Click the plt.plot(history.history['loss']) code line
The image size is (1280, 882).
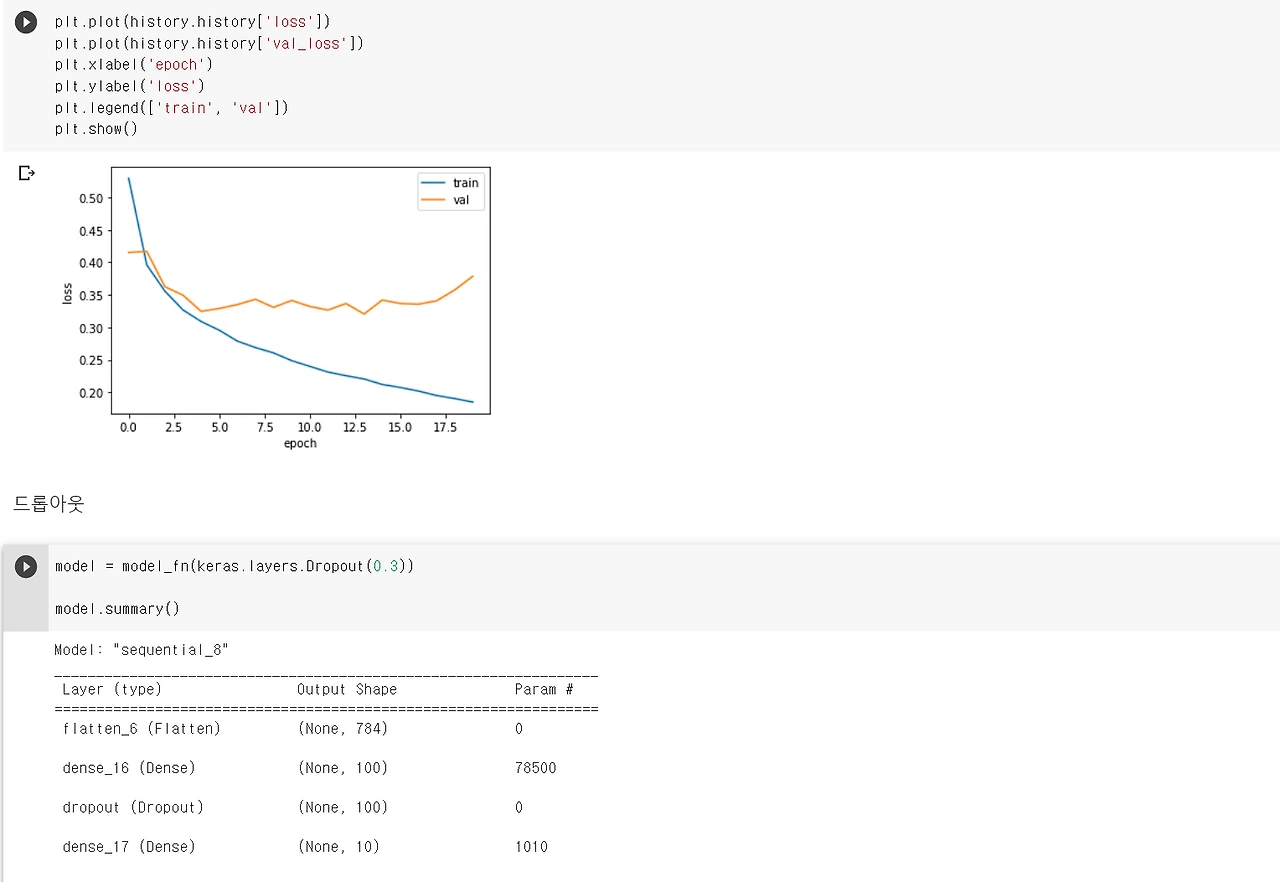(193, 21)
